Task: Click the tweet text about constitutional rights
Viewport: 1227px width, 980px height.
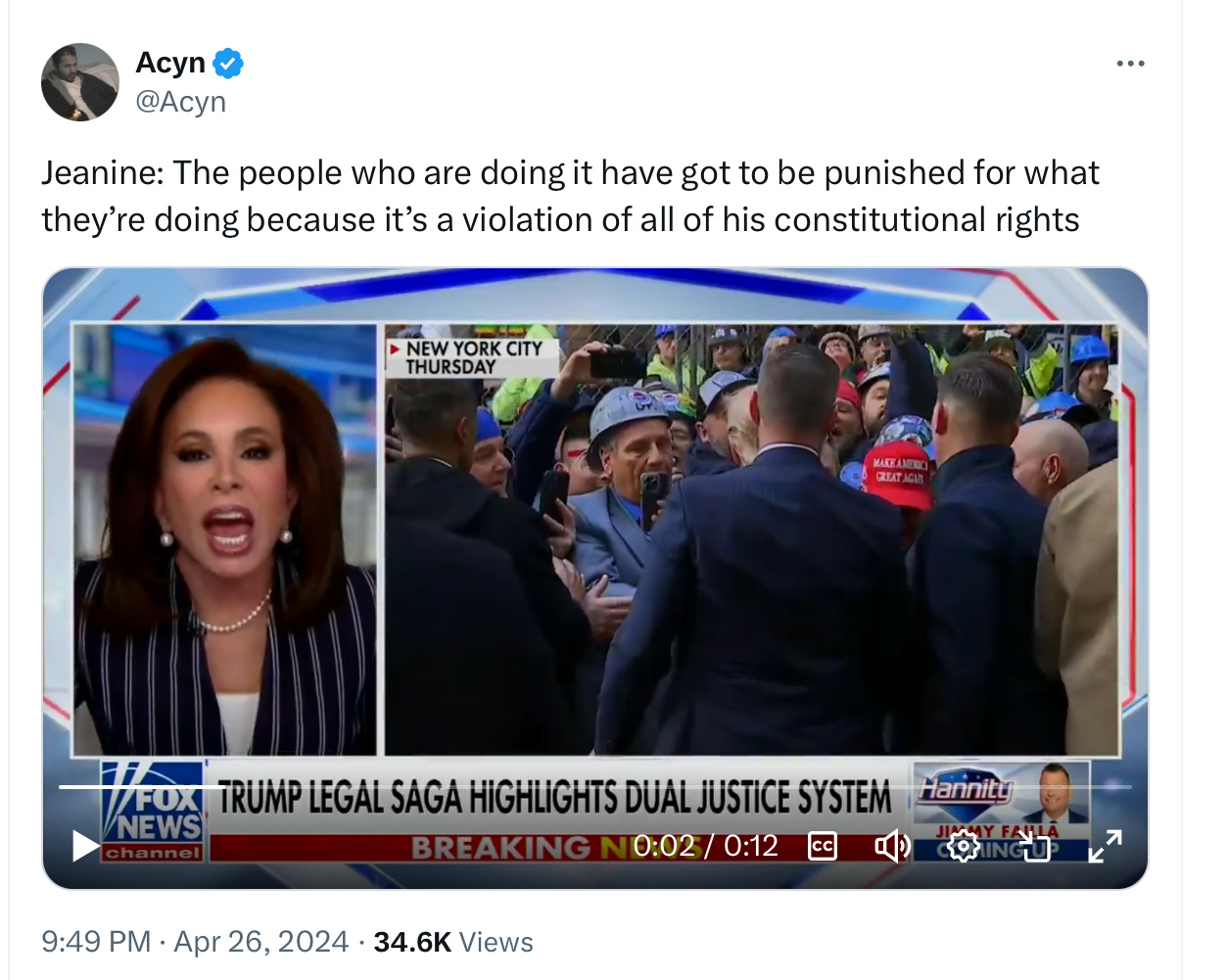Action: pyautogui.click(x=570, y=196)
